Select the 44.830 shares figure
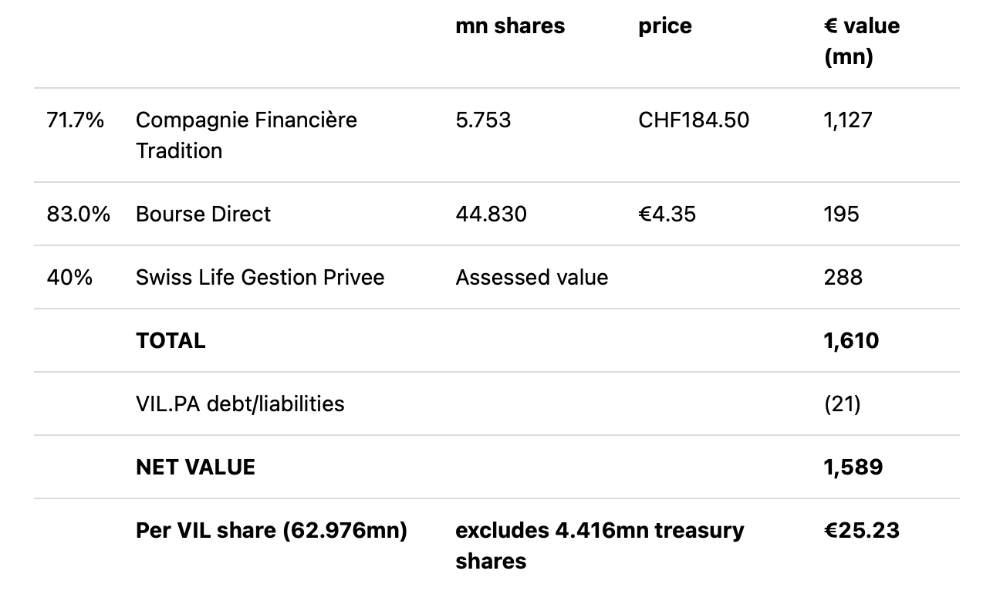 (x=491, y=214)
